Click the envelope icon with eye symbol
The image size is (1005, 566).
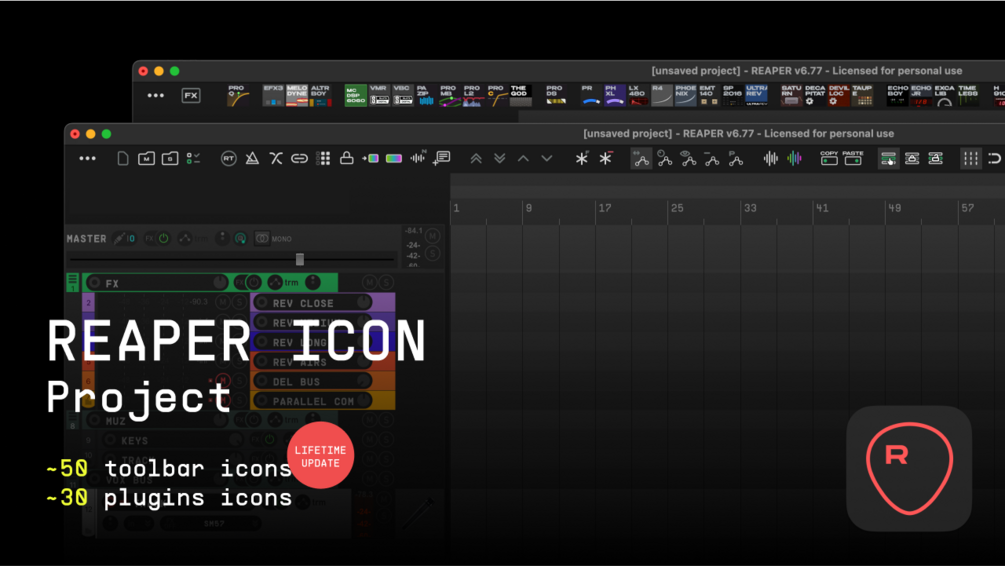tap(688, 158)
